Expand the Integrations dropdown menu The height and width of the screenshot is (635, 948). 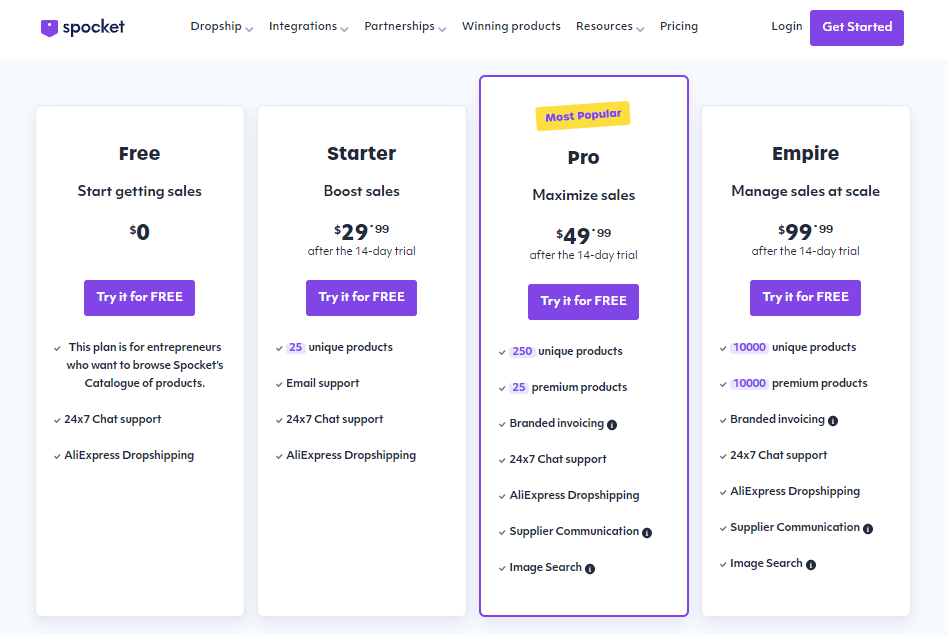(308, 27)
